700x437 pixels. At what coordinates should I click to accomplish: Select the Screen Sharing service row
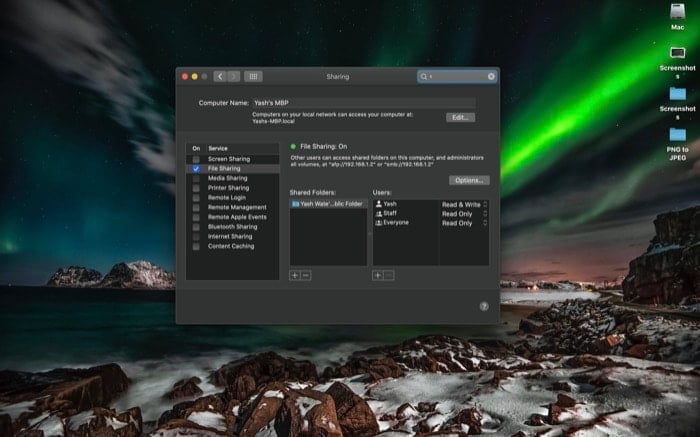233,159
